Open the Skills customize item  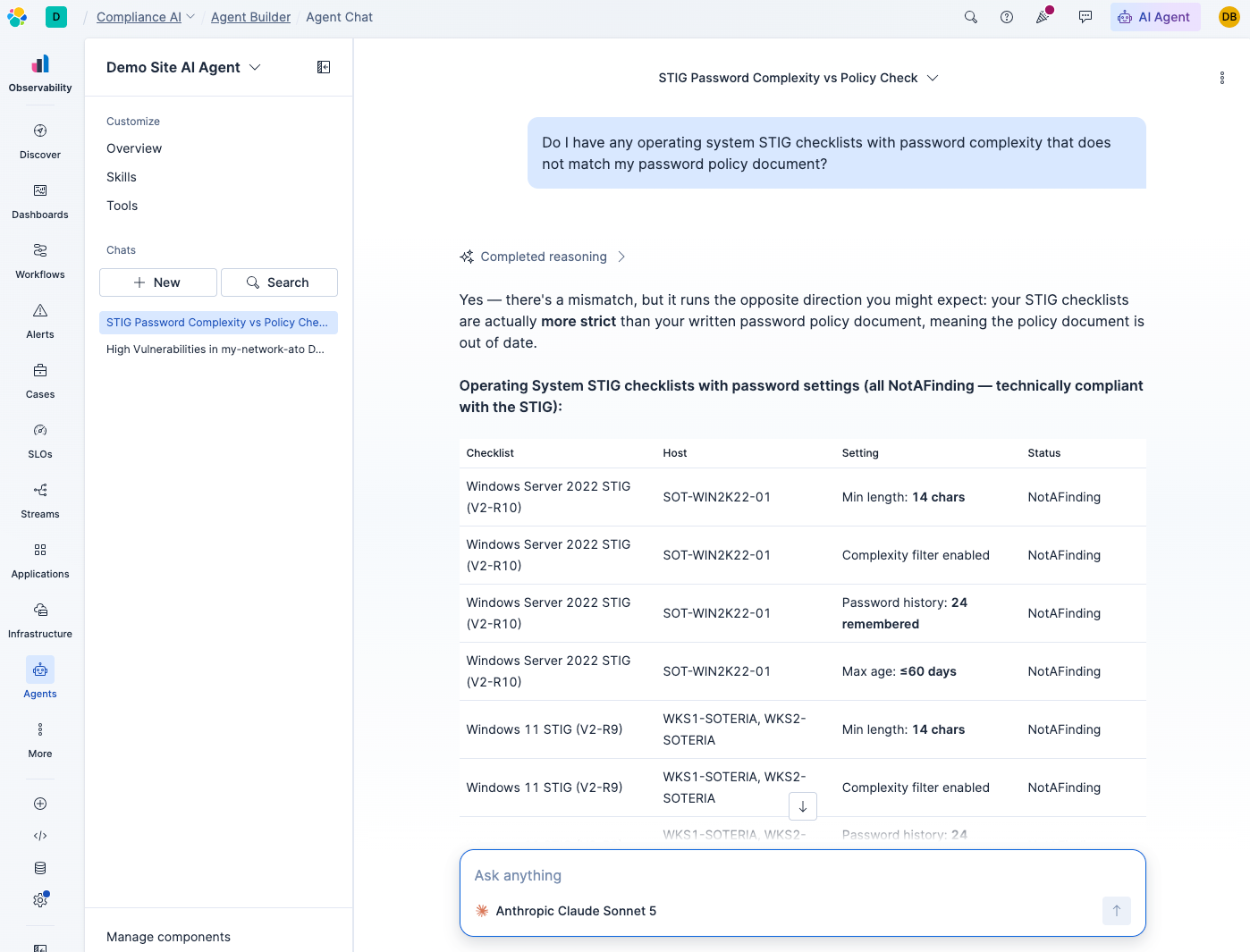(122, 177)
